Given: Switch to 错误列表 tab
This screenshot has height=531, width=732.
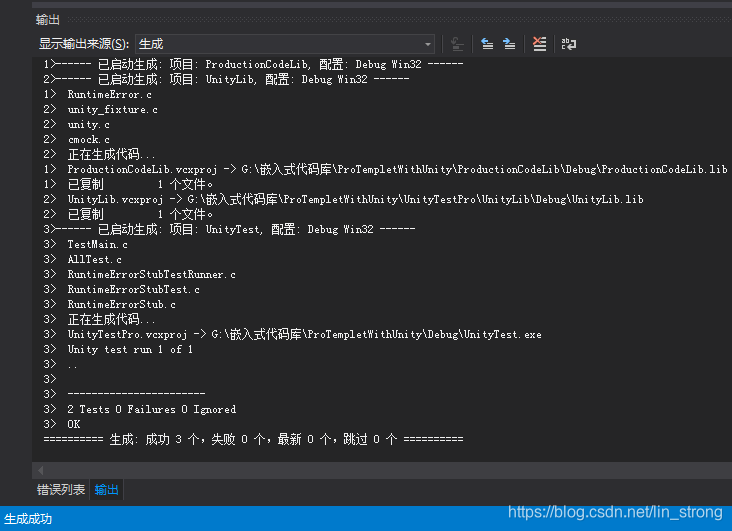Looking at the screenshot, I should pyautogui.click(x=61, y=489).
